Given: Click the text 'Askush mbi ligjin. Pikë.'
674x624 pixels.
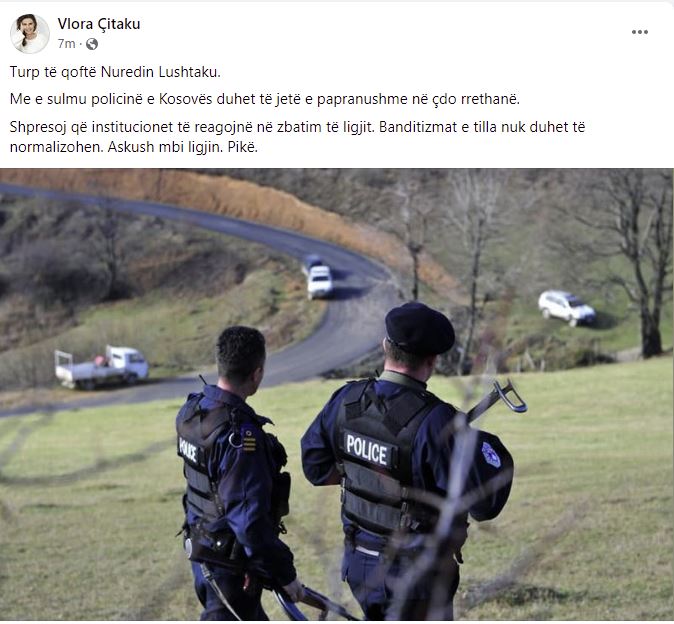Looking at the screenshot, I should point(182,147).
